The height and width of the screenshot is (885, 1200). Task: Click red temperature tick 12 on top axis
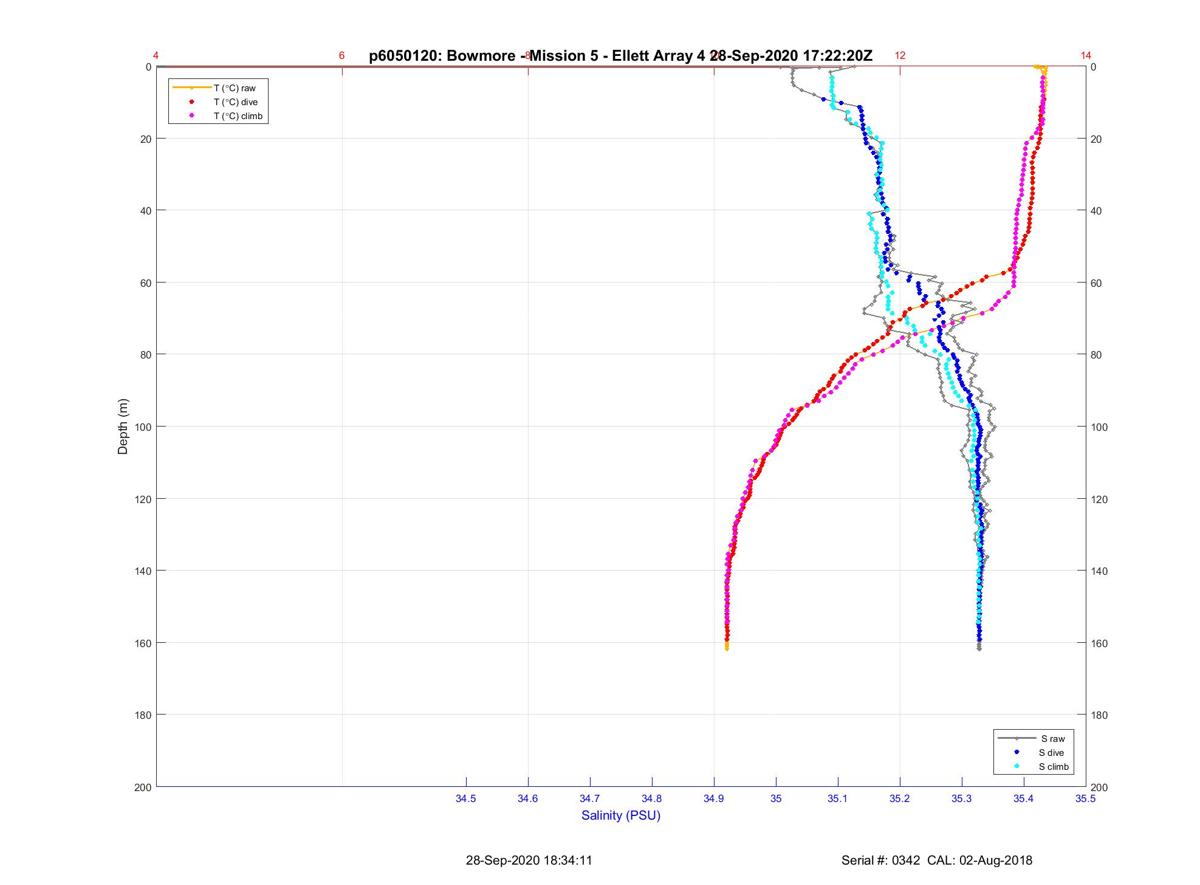[900, 56]
